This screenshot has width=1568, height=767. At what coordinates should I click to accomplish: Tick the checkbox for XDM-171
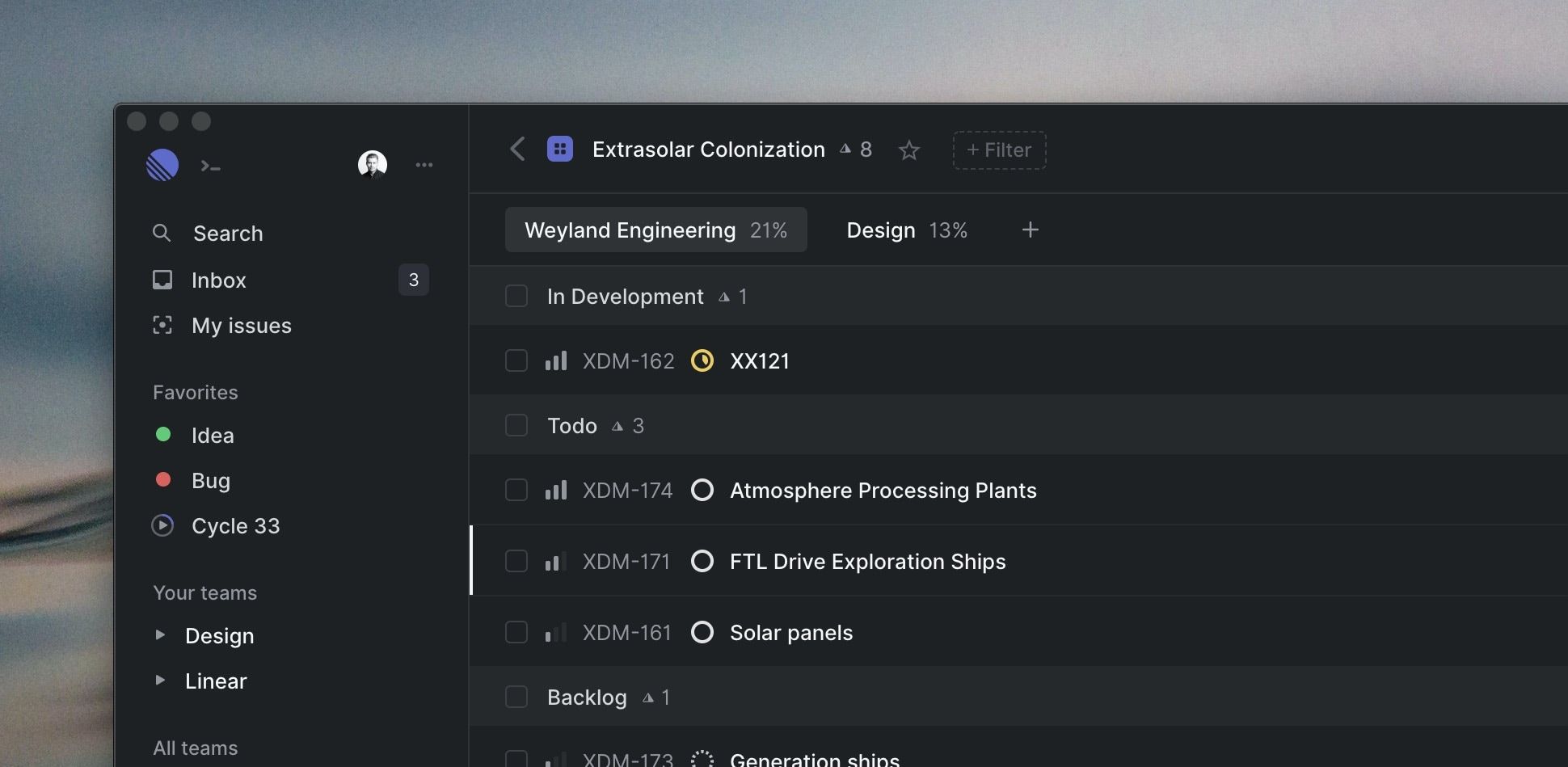pos(516,562)
